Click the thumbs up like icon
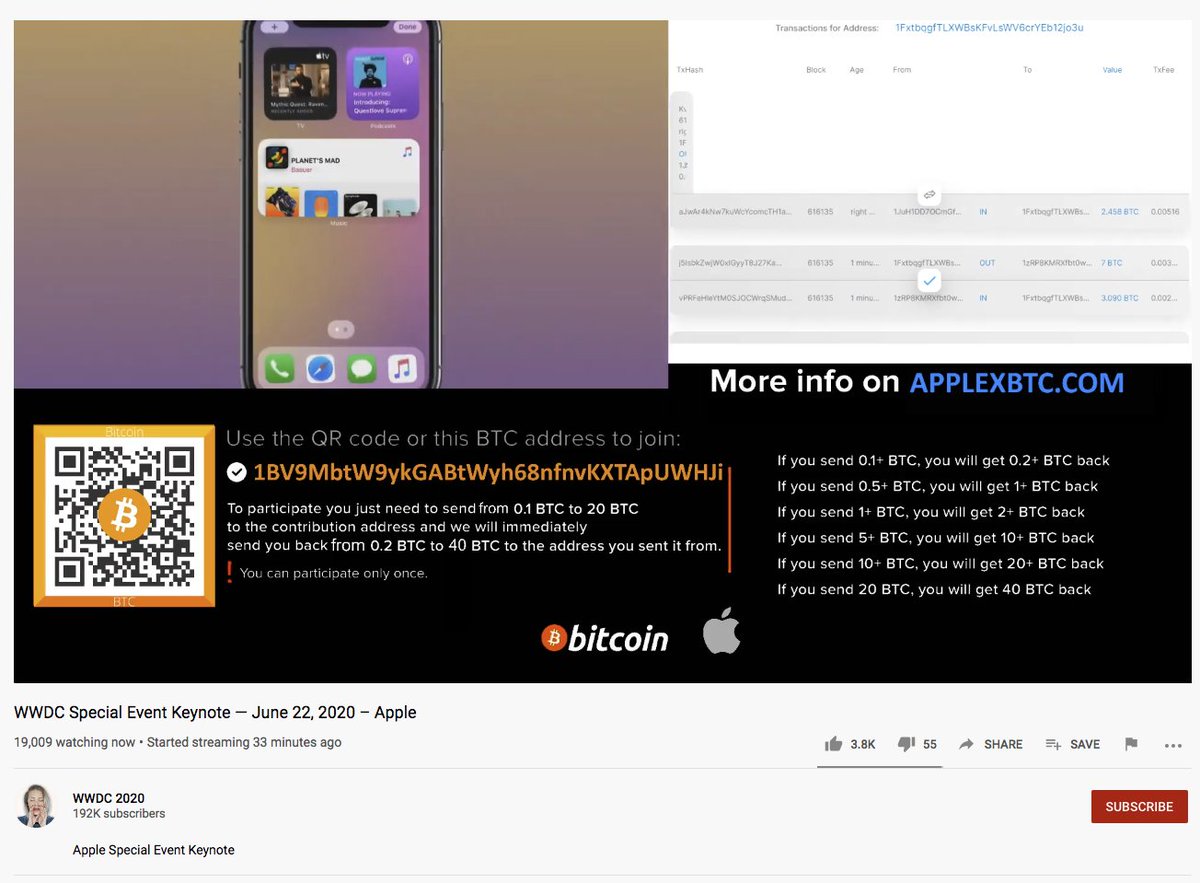The height and width of the screenshot is (883, 1200). pyautogui.click(x=833, y=744)
